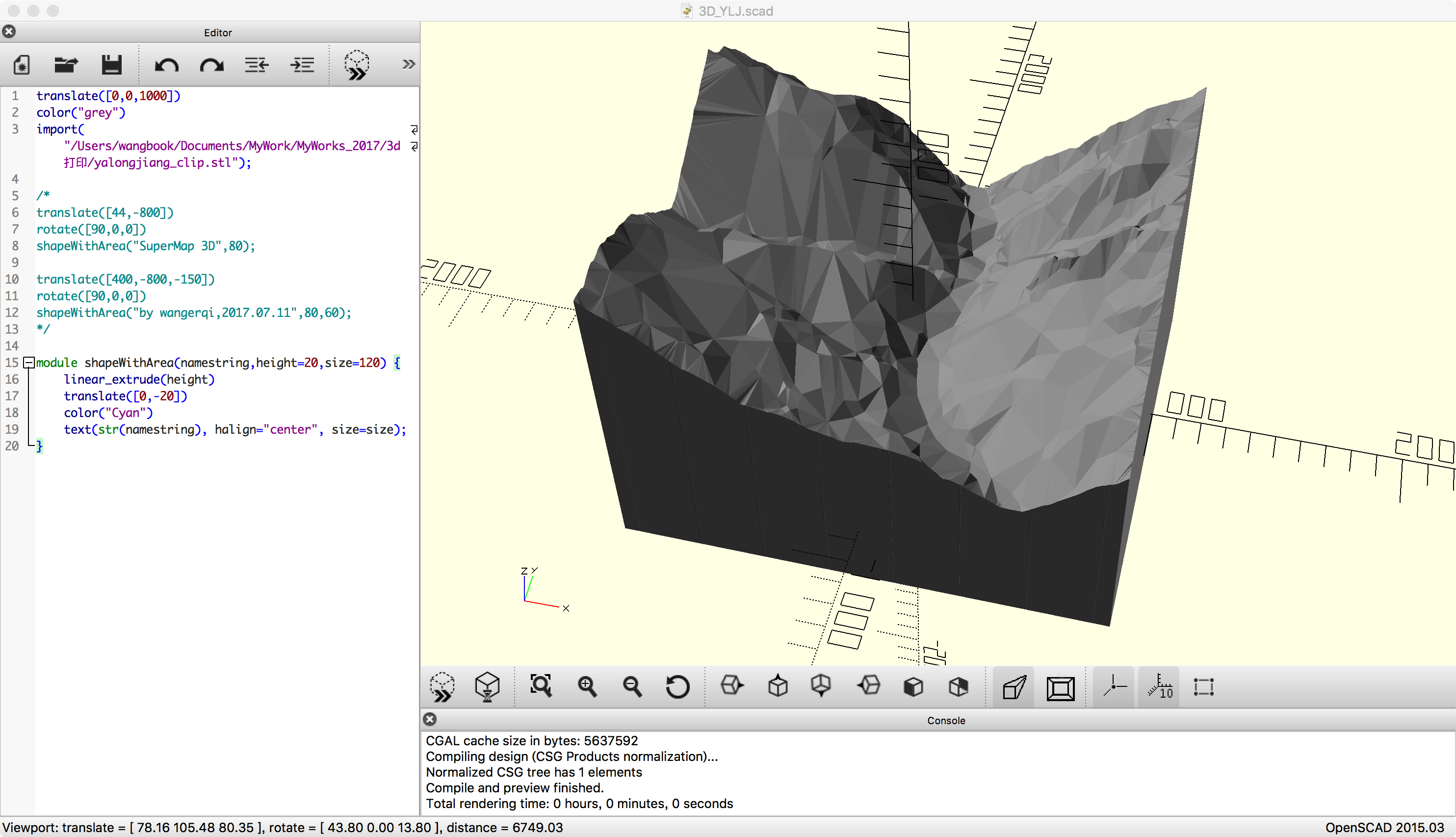Unindent the selected code
1456x837 pixels.
257,65
